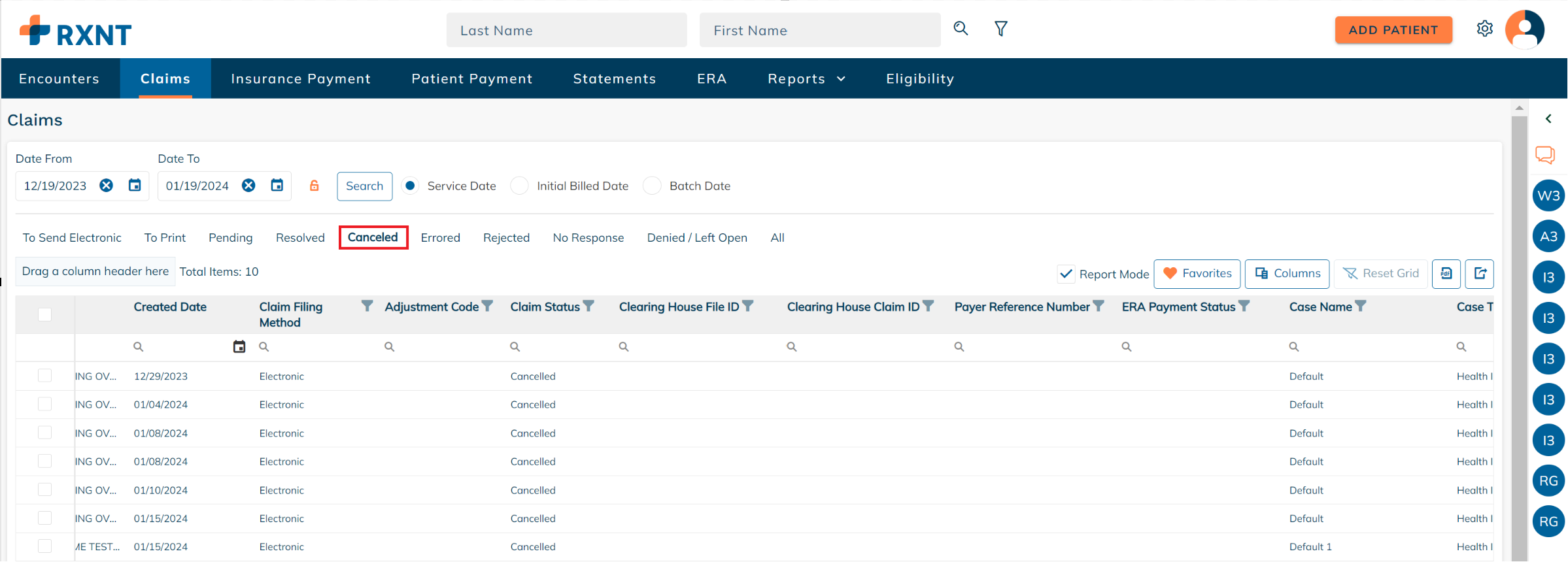The width and height of the screenshot is (1568, 562).
Task: Open settings via the gear icon
Action: pyautogui.click(x=1484, y=29)
